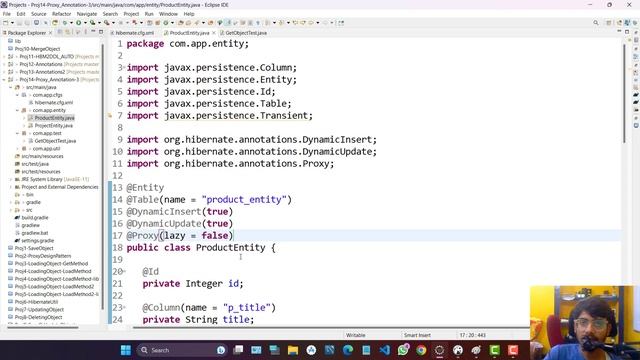The width and height of the screenshot is (640, 360).
Task: Click the "Writable" status bar entry
Action: pos(356,335)
